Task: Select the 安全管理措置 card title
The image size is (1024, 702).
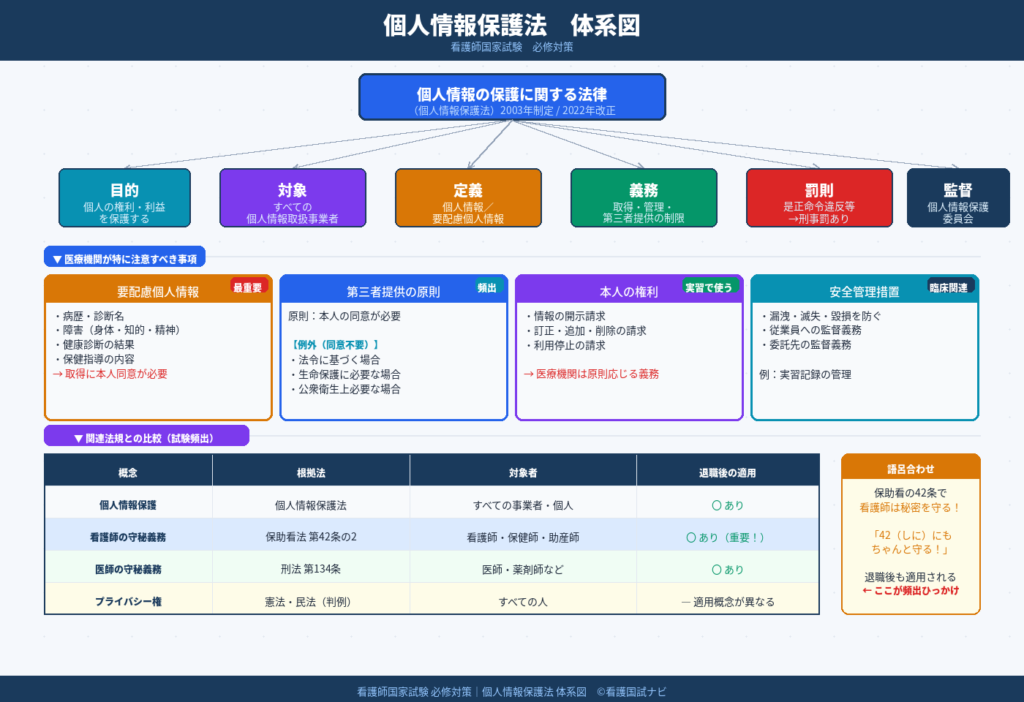Action: (x=863, y=292)
